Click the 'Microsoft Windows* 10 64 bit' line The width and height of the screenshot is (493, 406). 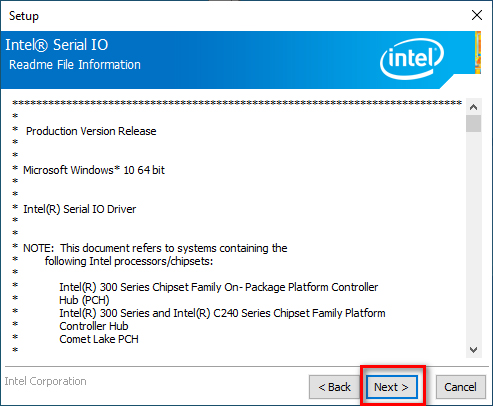[x=94, y=170]
